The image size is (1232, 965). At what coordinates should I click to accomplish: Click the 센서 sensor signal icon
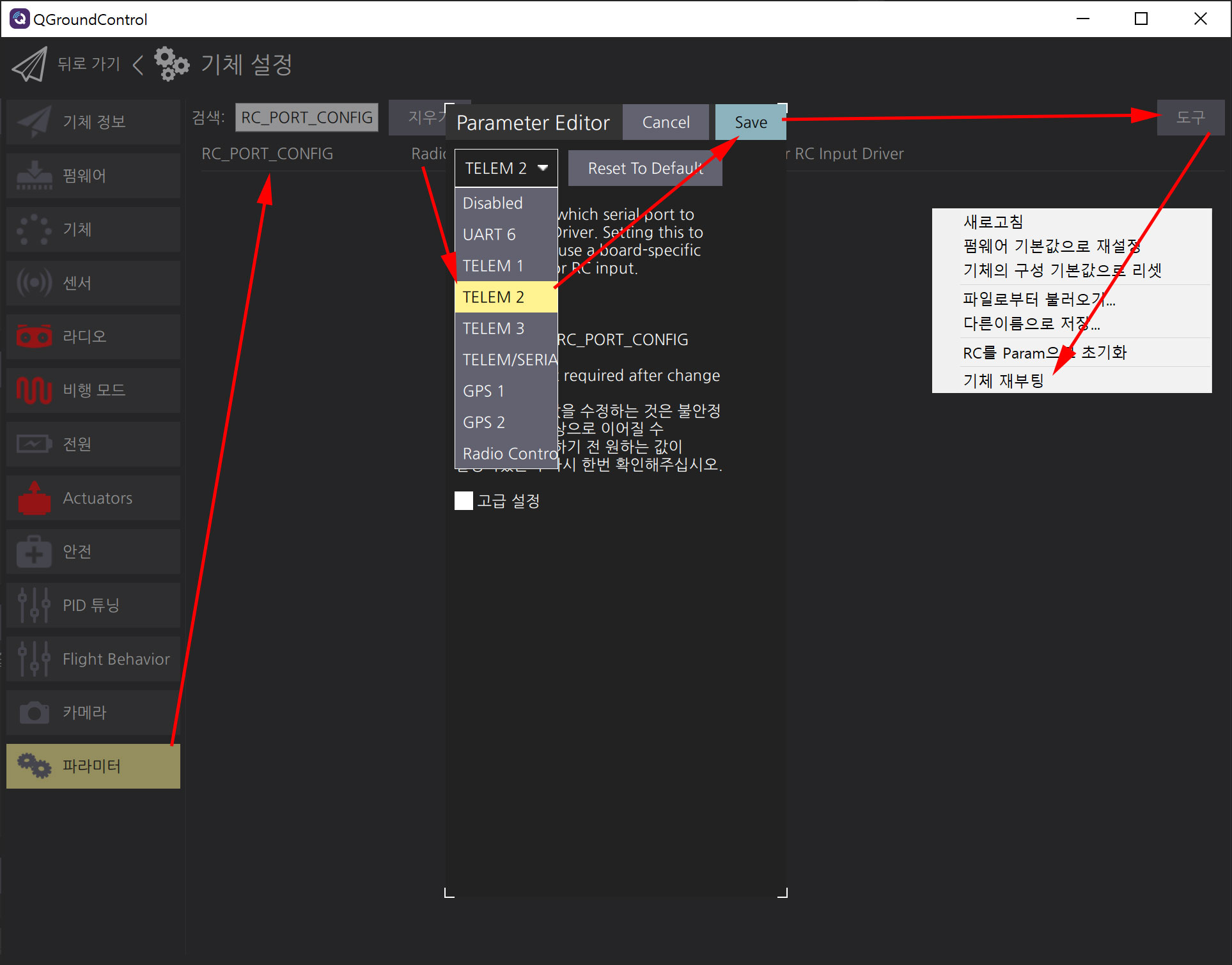[34, 282]
